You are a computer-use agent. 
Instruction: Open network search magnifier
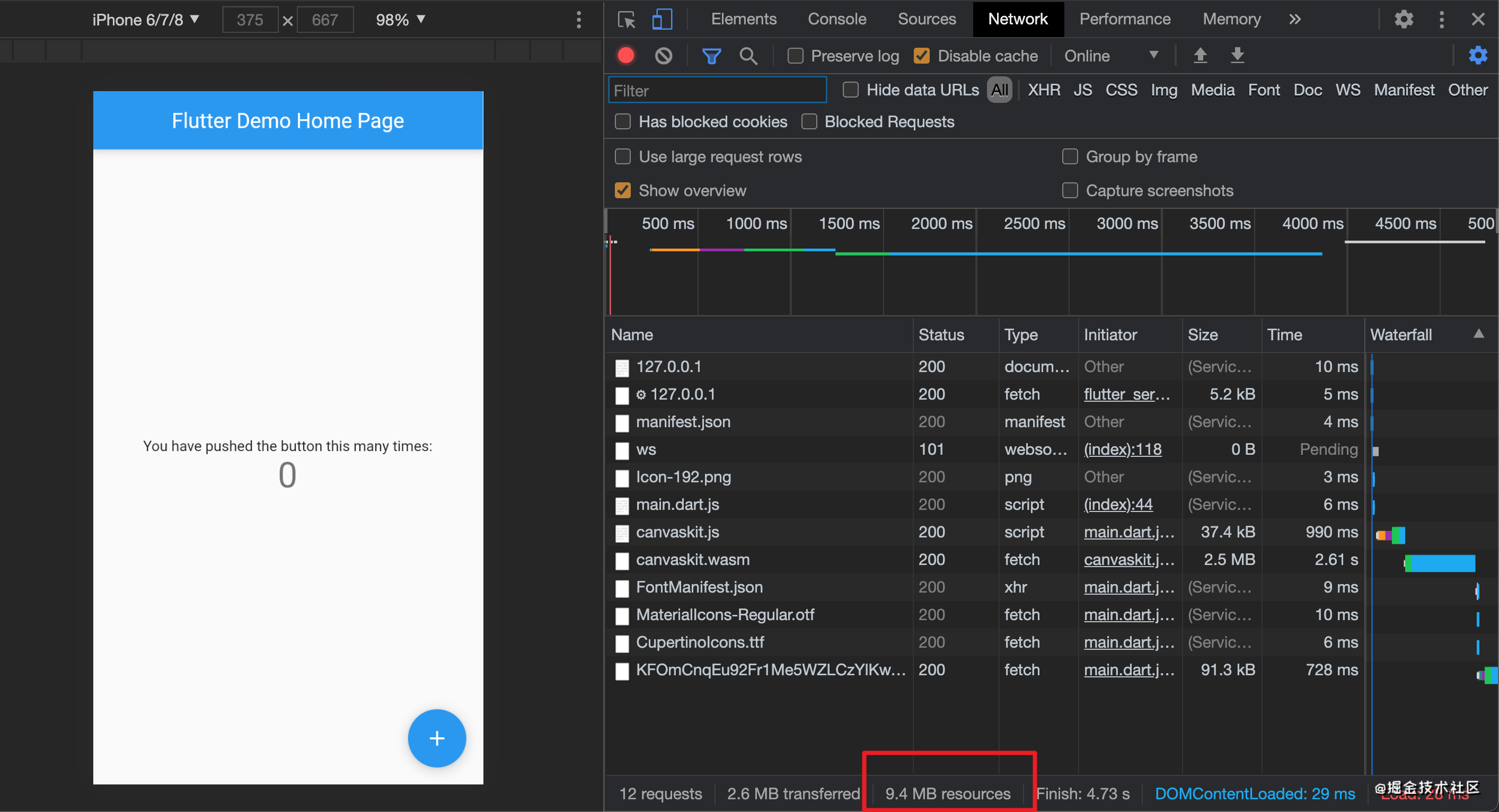click(x=748, y=56)
